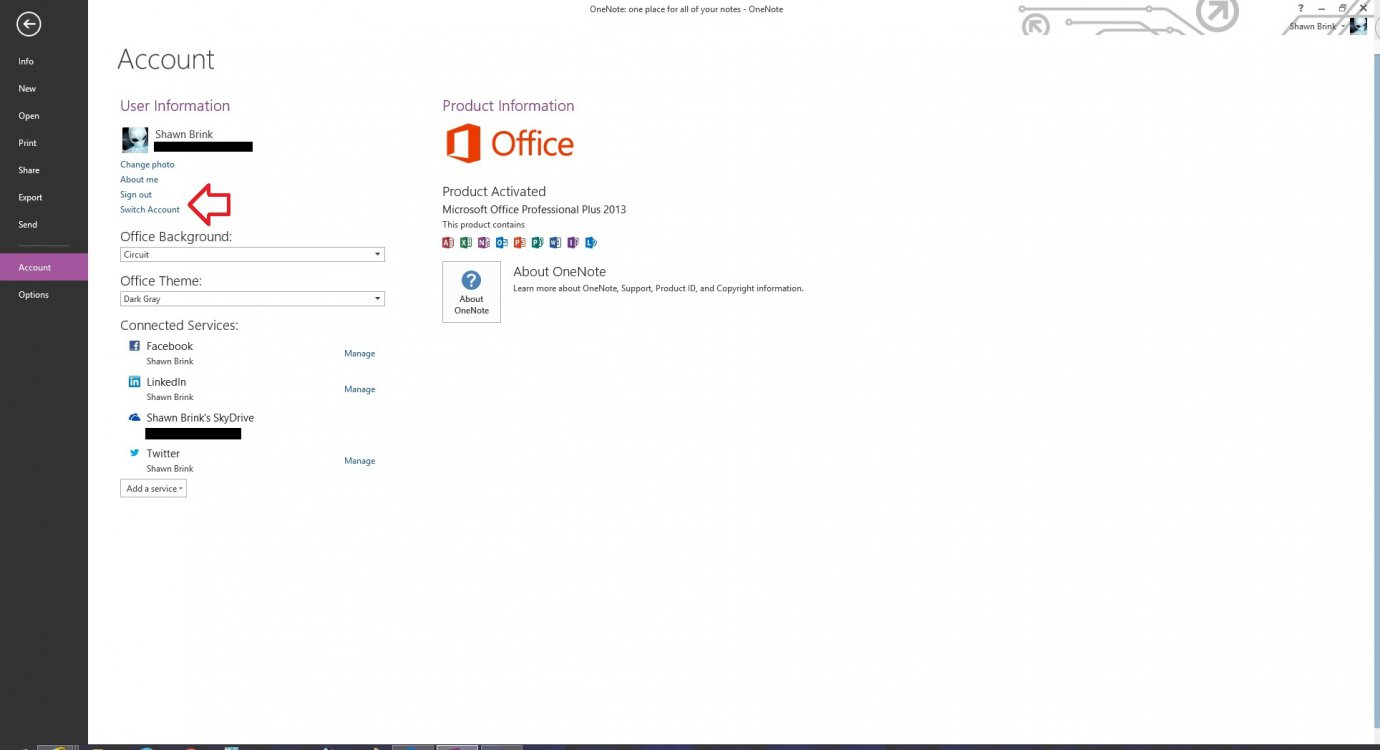The width and height of the screenshot is (1380, 750).
Task: Click the Sign out link
Action: click(x=136, y=194)
